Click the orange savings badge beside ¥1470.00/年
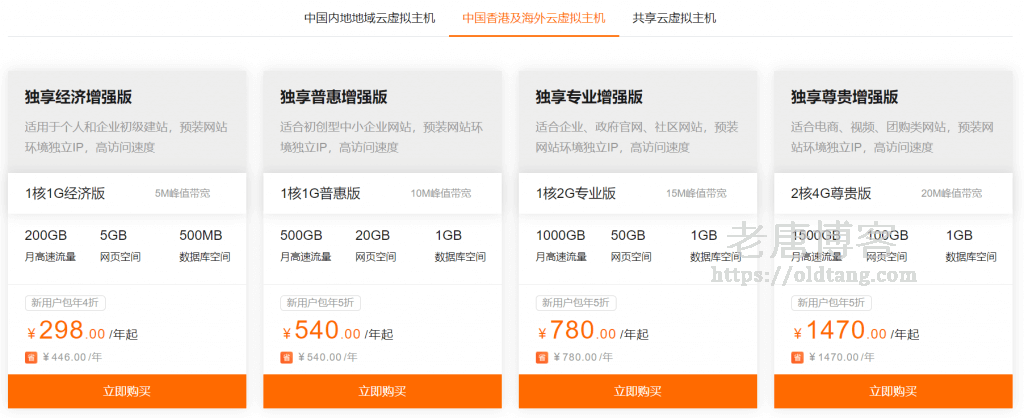The image size is (1024, 418). 797,357
